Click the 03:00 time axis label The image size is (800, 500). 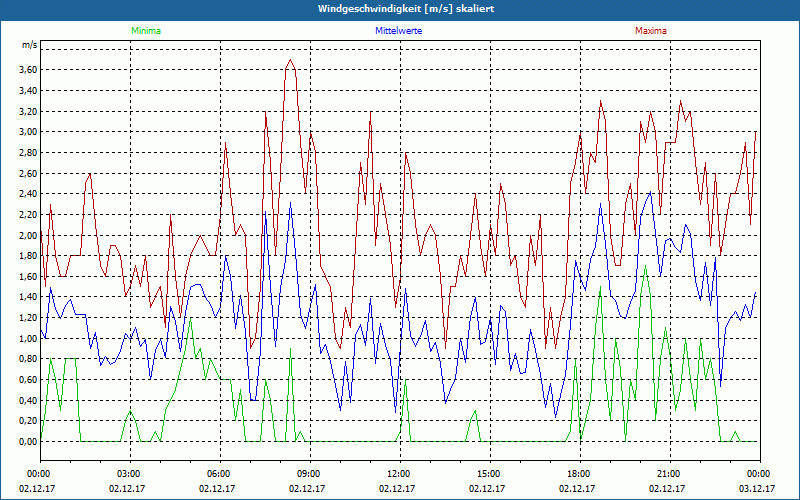tap(130, 474)
